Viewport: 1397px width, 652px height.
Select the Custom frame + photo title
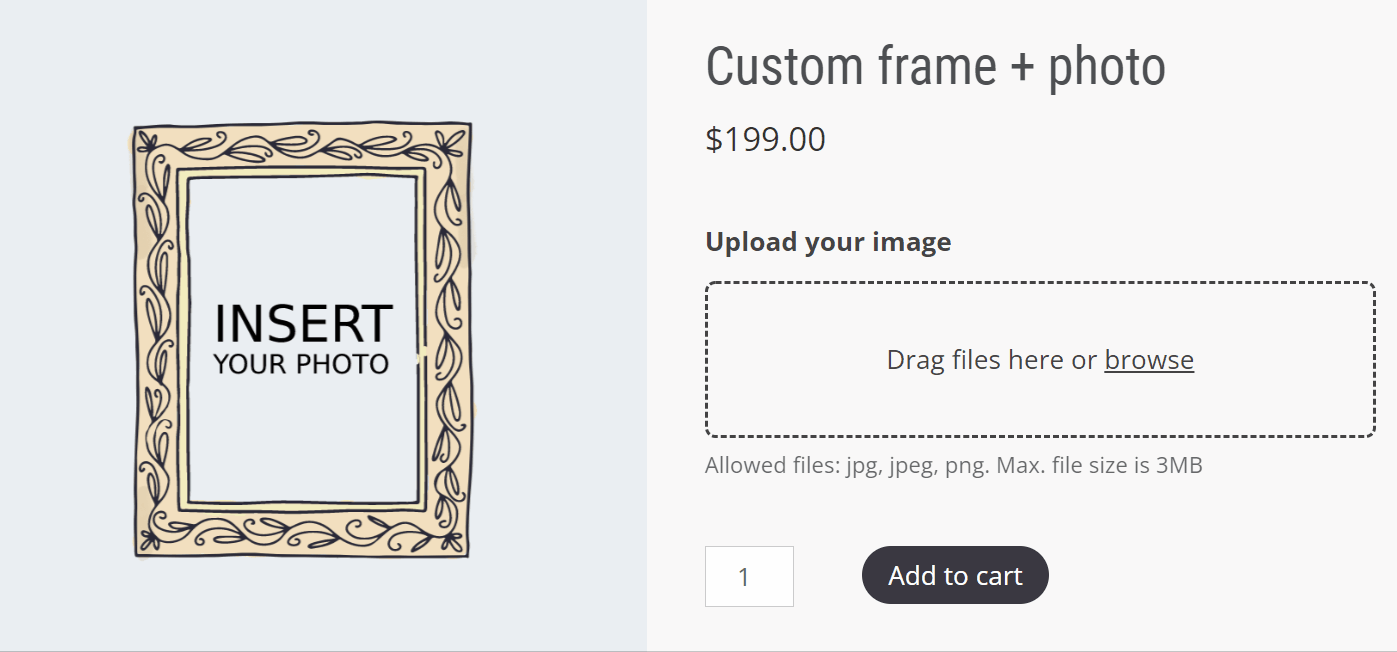click(936, 67)
